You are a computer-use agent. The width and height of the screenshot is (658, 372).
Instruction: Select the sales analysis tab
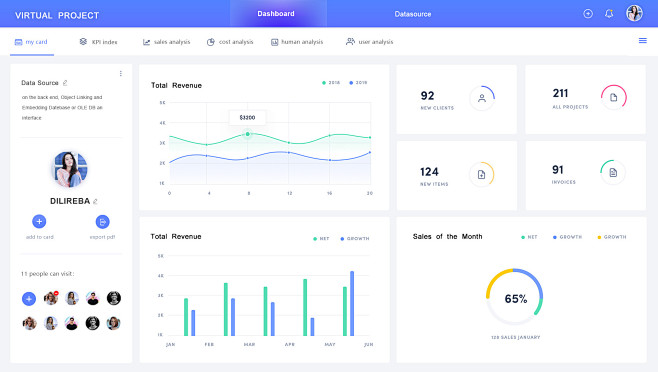tap(166, 42)
